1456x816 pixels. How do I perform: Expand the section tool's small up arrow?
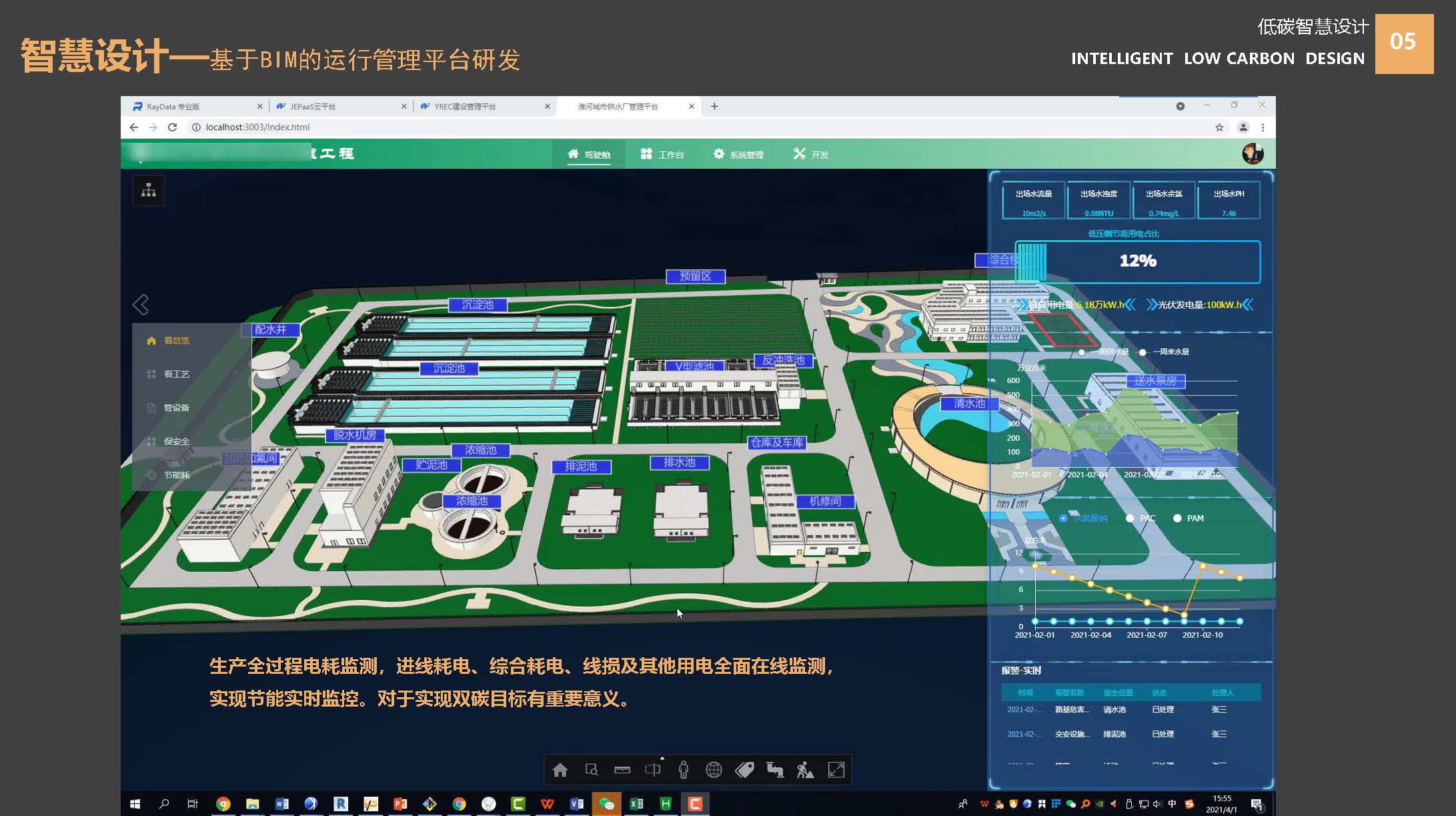coord(662,758)
